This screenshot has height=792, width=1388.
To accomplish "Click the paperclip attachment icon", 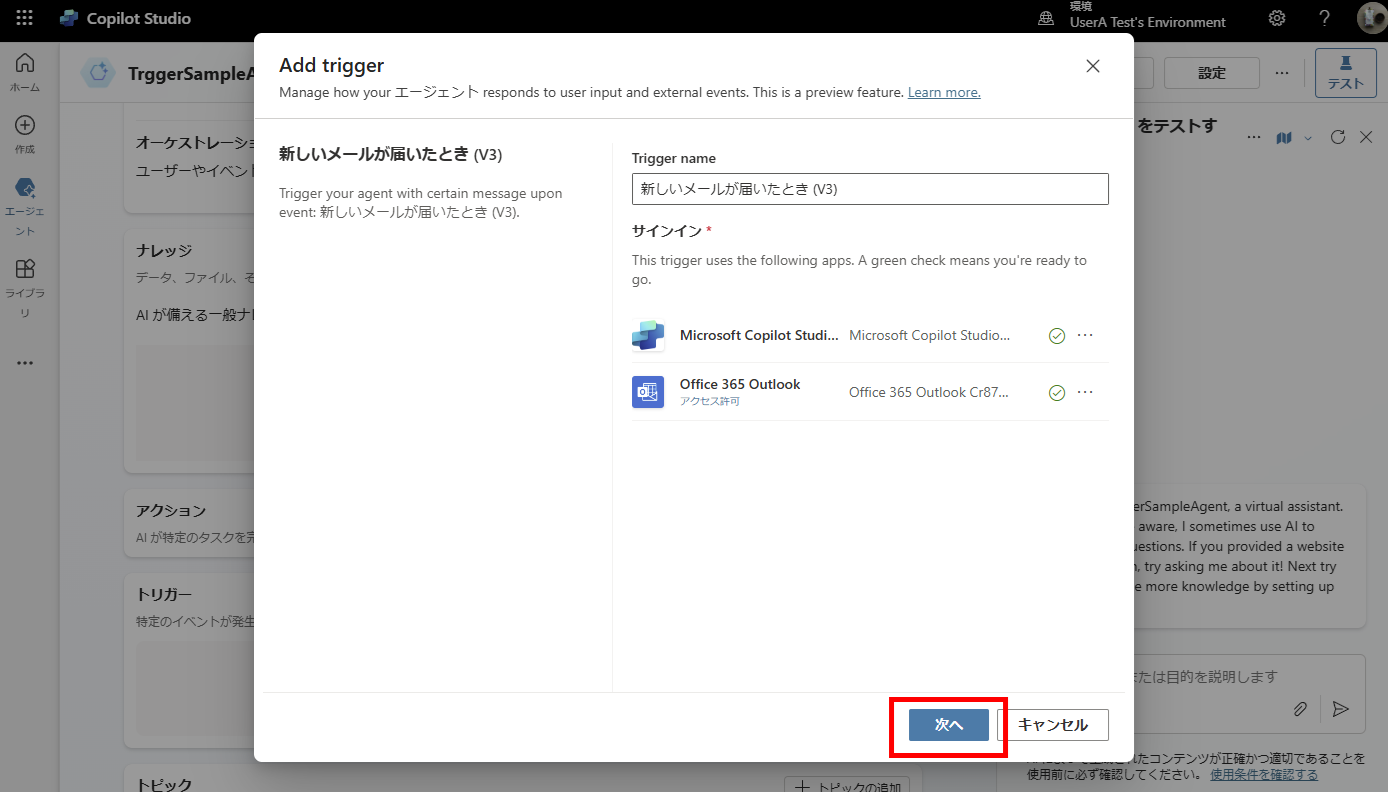I will tap(1300, 709).
